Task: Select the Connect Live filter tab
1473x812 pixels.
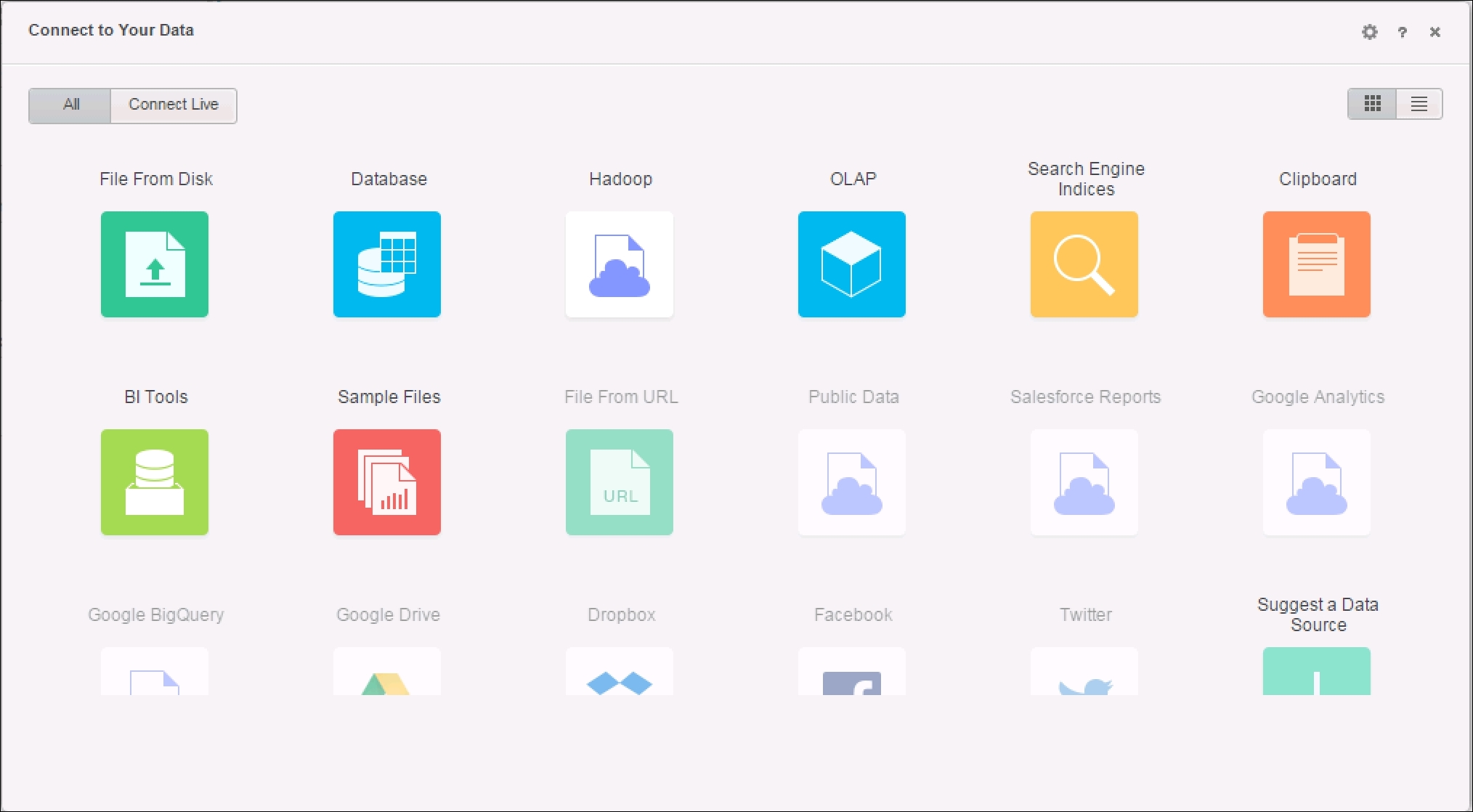Action: tap(174, 105)
